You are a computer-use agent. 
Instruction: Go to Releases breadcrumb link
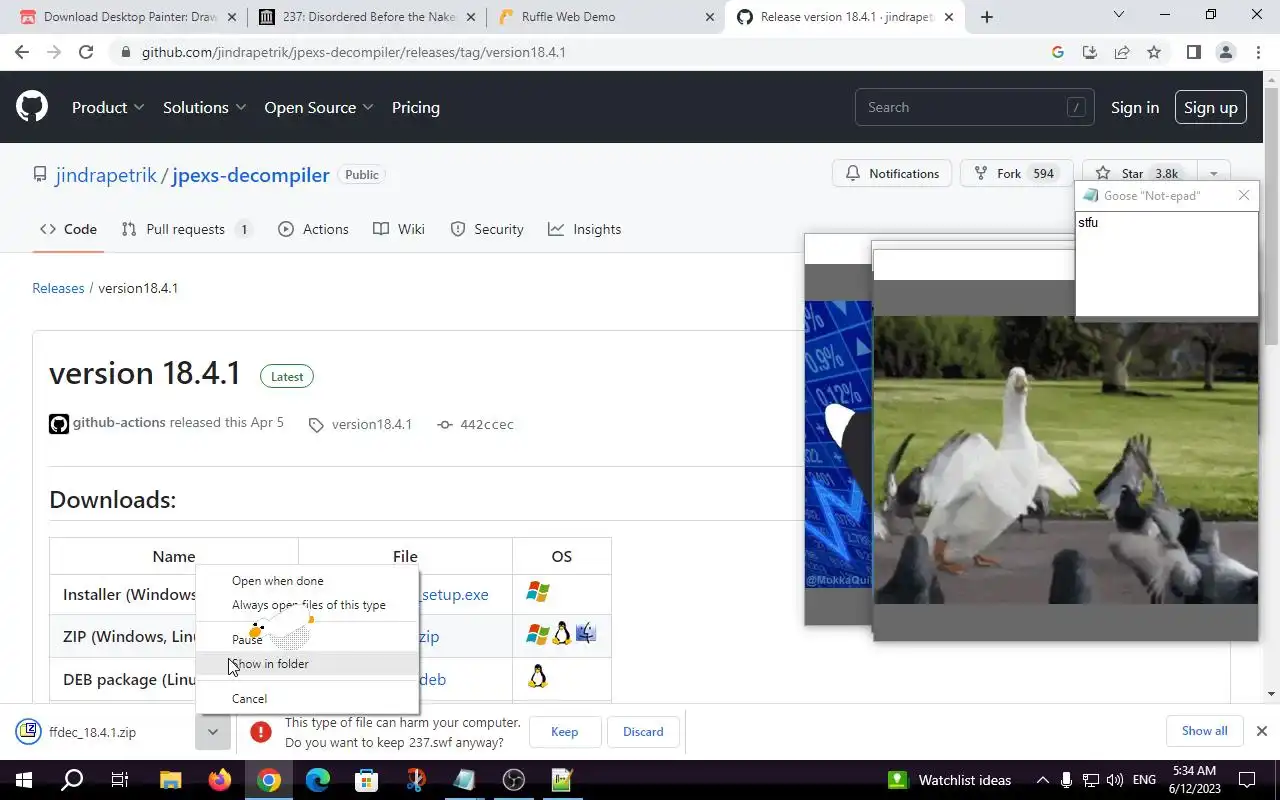tap(58, 288)
